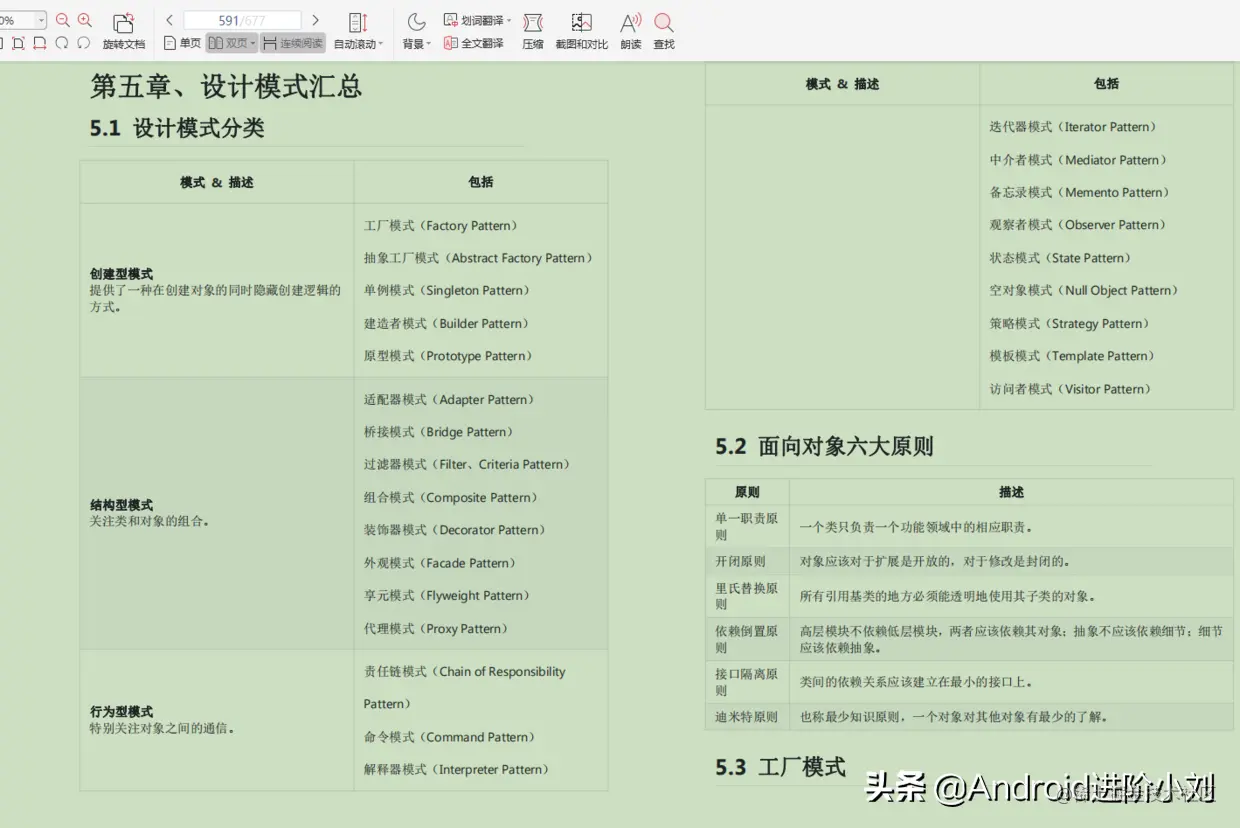Click chapter title 第五章、设计模式汇总

[x=226, y=86]
